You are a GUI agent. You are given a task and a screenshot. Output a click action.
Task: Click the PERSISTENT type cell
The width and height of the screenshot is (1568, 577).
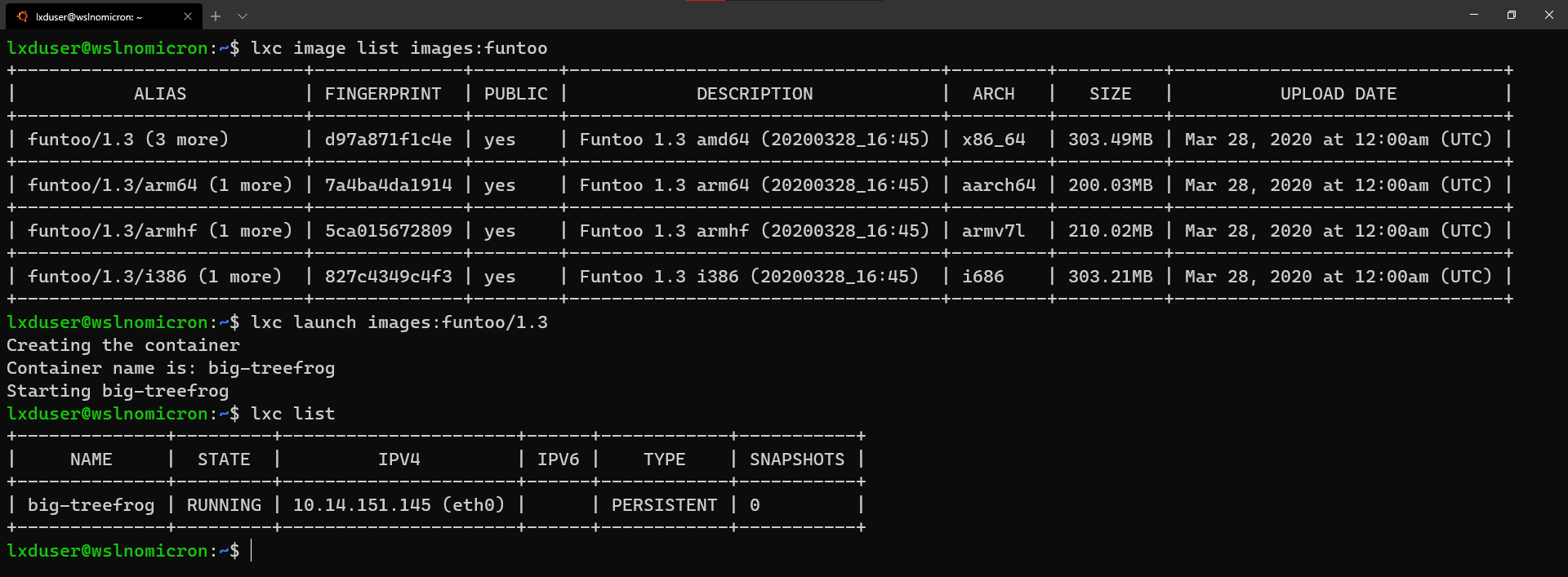coord(664,505)
